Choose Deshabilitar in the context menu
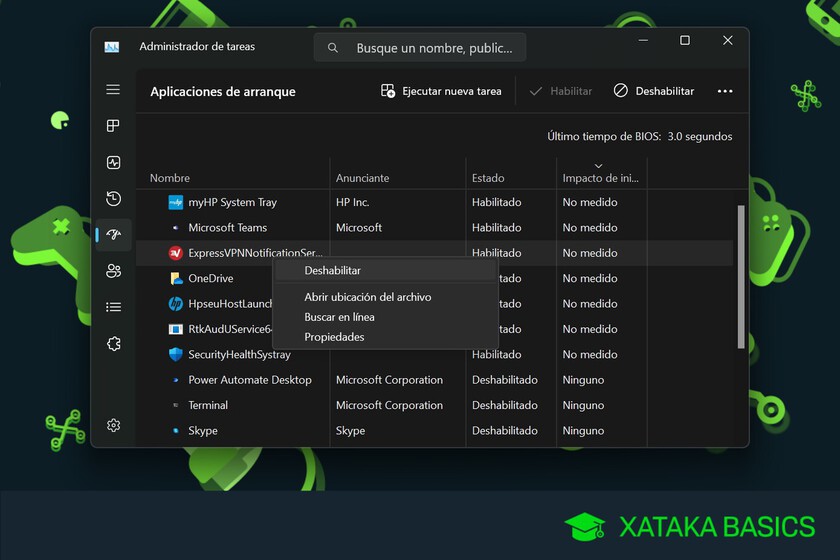 pyautogui.click(x=333, y=270)
